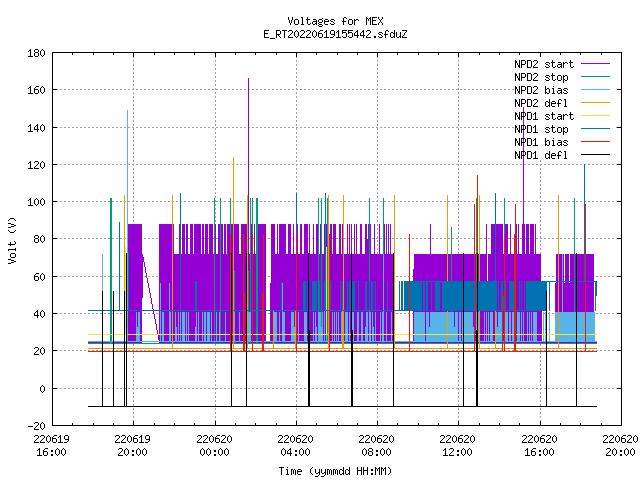Viewport: 640px width, 480px height.
Task: Click the dark blue spike peak near 120 V
Action: pos(584,165)
